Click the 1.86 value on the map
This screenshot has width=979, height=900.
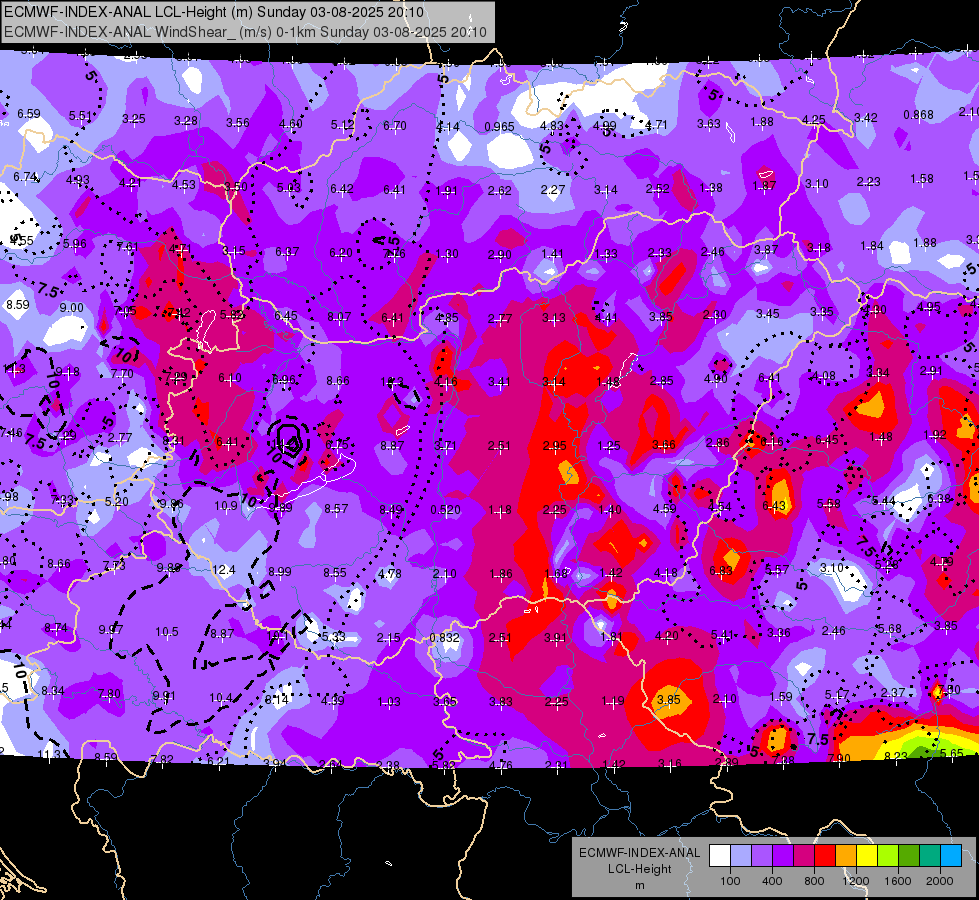pos(501,574)
